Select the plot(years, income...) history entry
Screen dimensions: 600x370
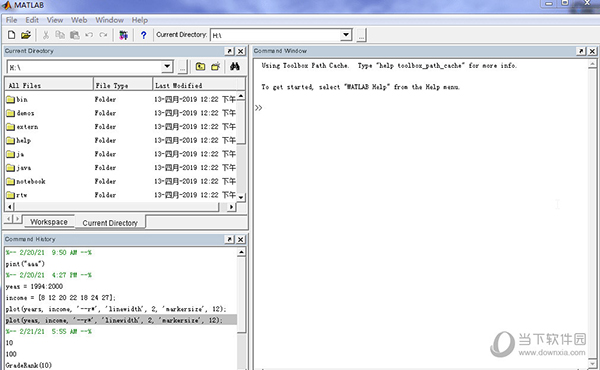[x=116, y=309]
